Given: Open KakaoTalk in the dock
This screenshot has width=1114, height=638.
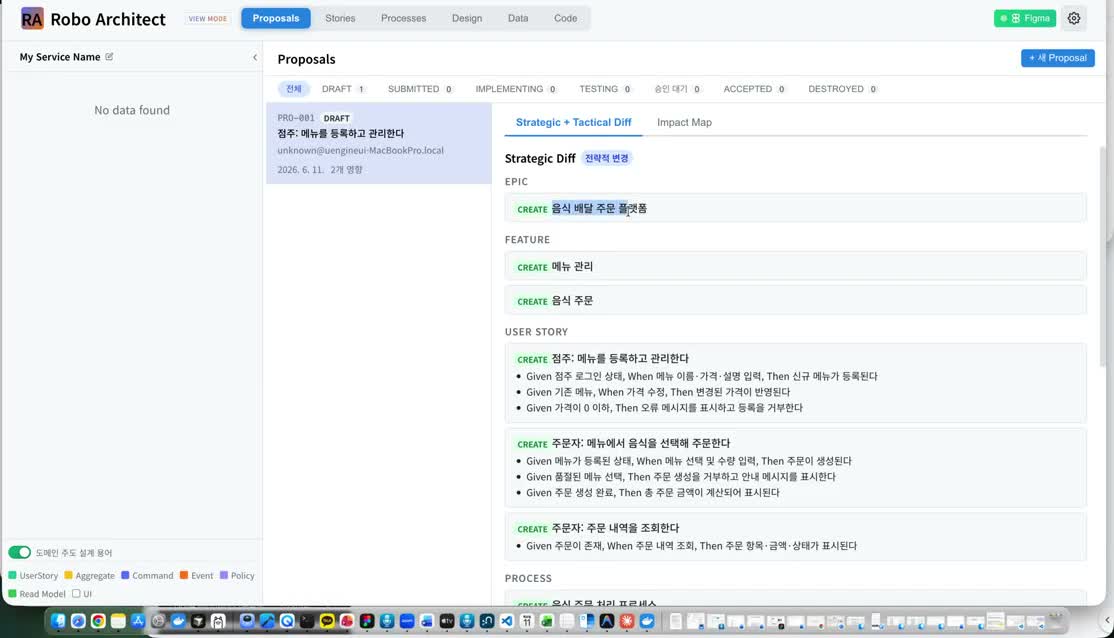Looking at the screenshot, I should (327, 621).
